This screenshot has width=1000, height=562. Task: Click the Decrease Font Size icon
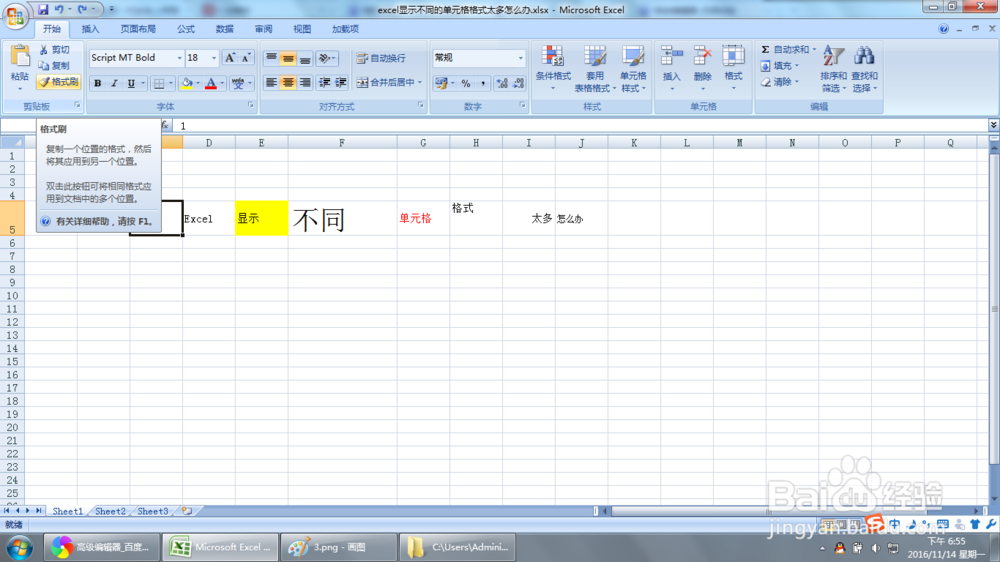pos(245,58)
